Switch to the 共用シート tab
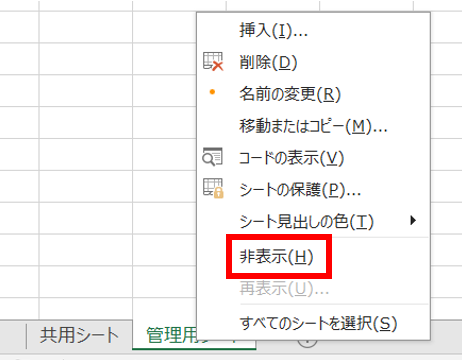The height and width of the screenshot is (360, 462). click(x=79, y=335)
